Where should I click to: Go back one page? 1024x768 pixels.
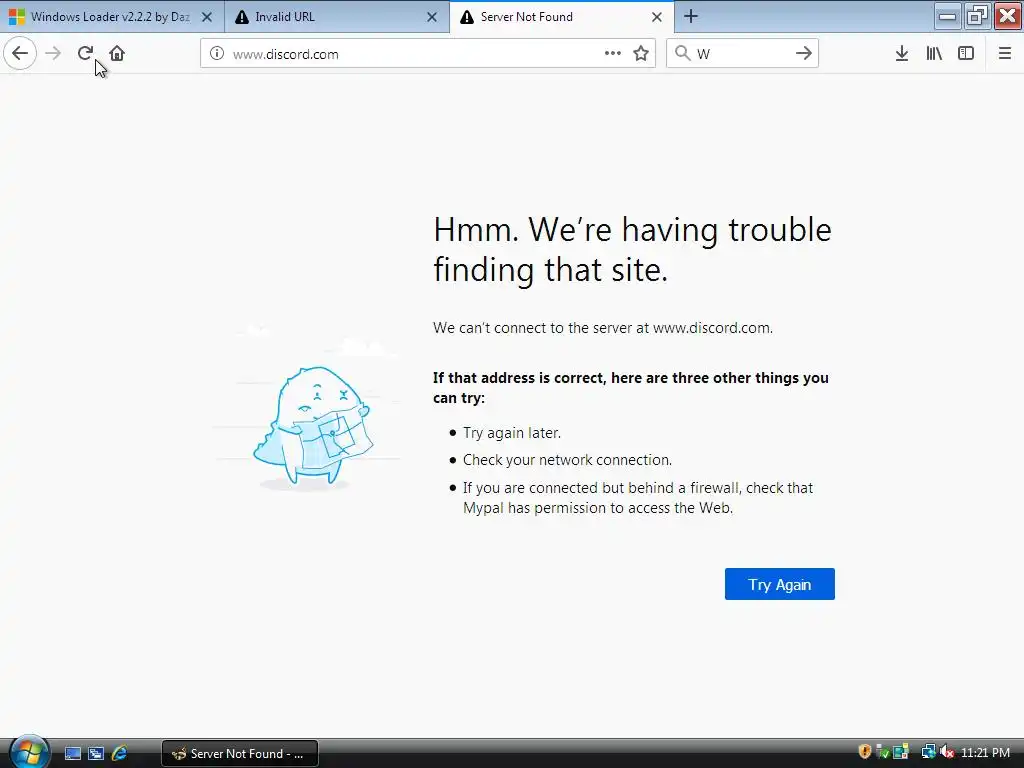click(x=20, y=53)
